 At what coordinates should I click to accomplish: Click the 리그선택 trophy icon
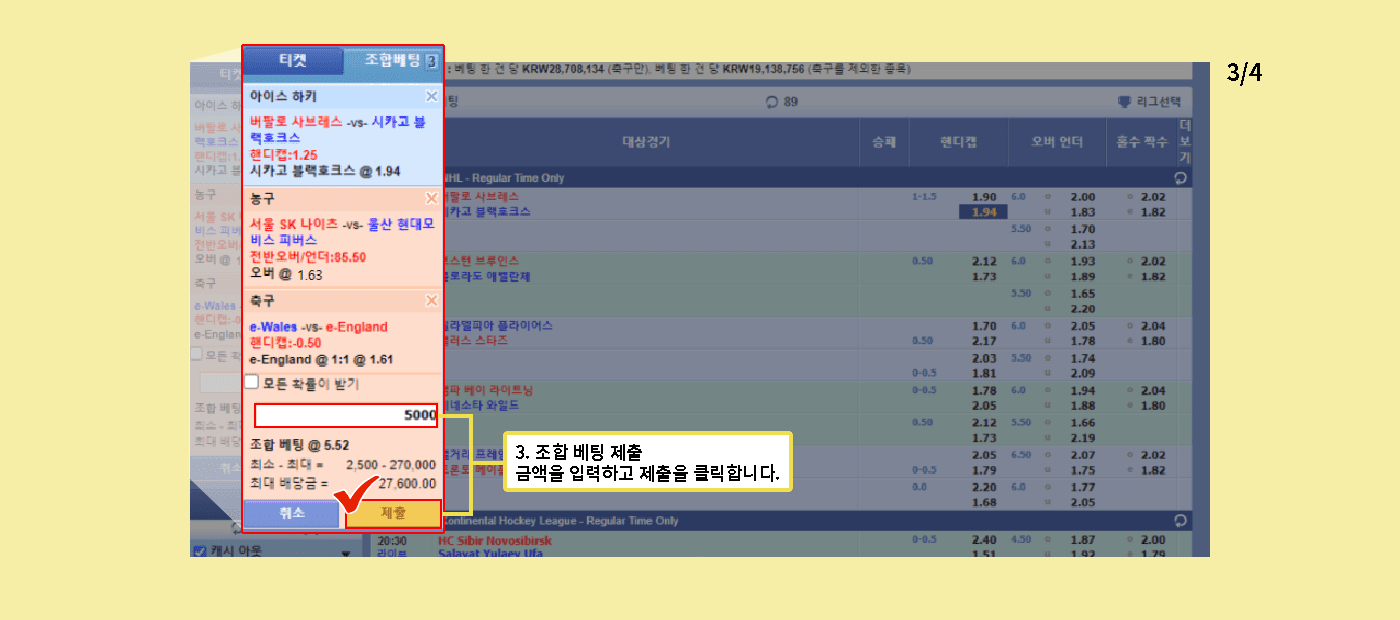(x=1123, y=101)
